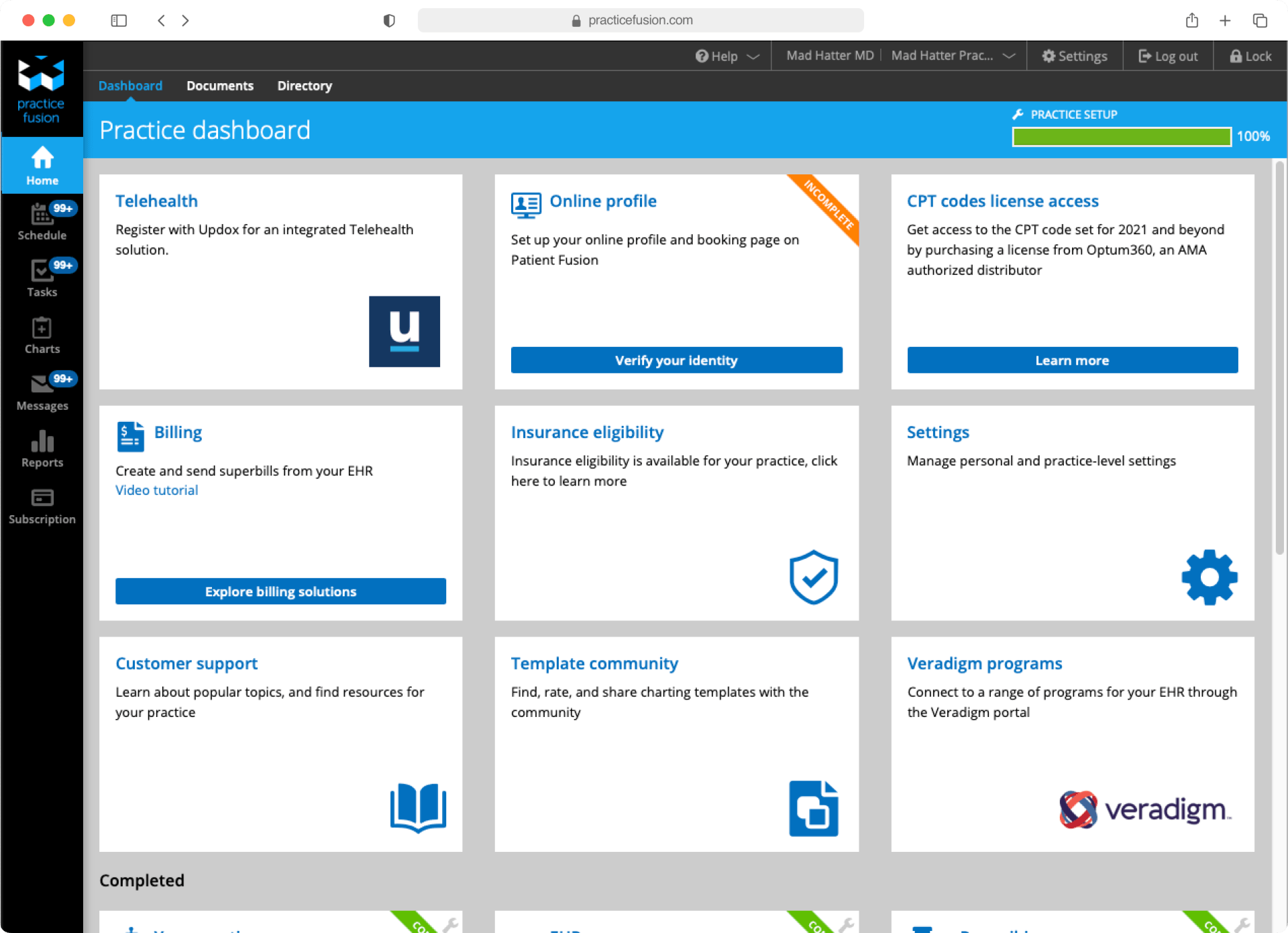This screenshot has height=933, width=1288.
Task: Click the page vertical scrollbar
Action: [1280, 358]
